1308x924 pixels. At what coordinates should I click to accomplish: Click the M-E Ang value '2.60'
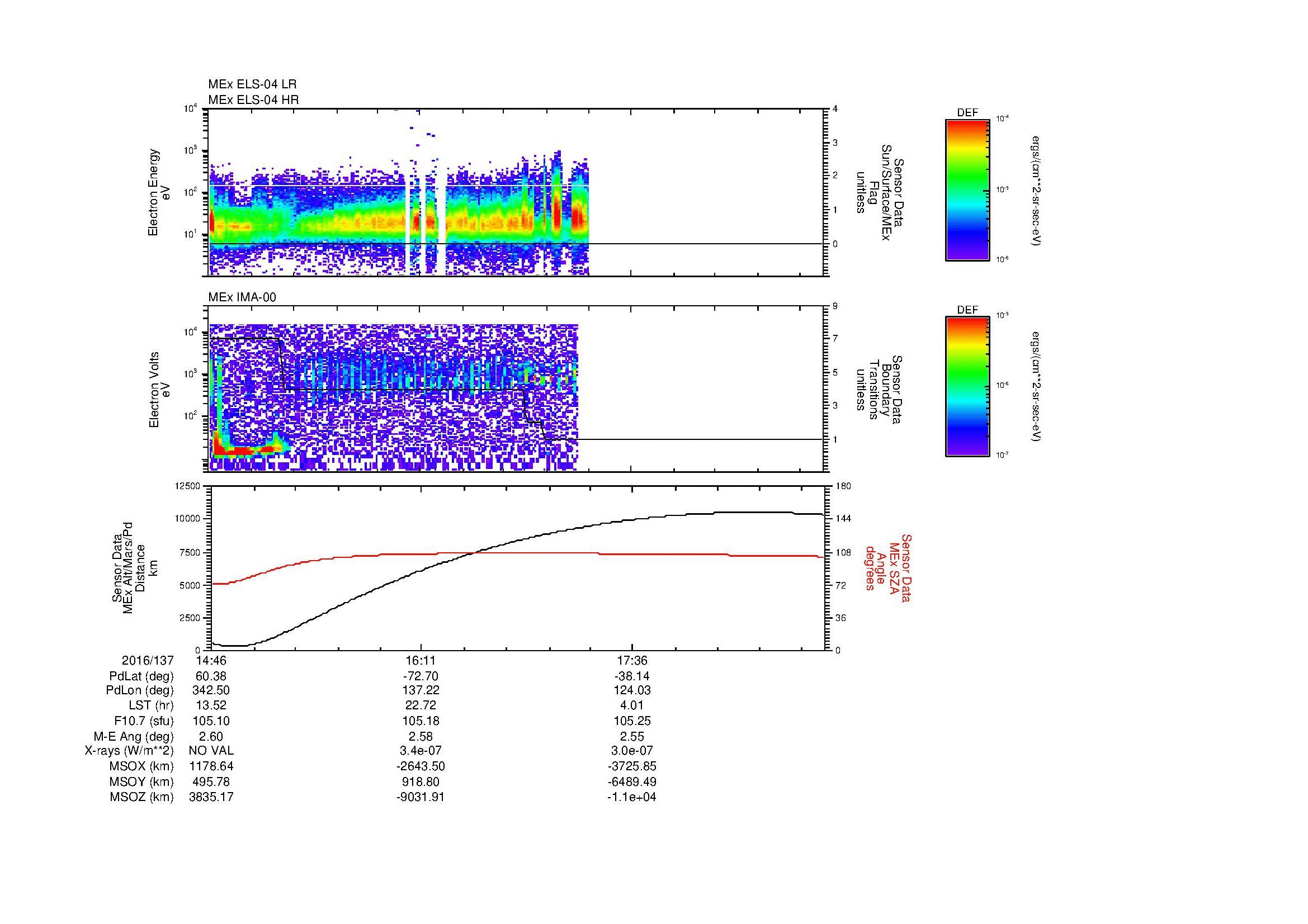click(211, 737)
